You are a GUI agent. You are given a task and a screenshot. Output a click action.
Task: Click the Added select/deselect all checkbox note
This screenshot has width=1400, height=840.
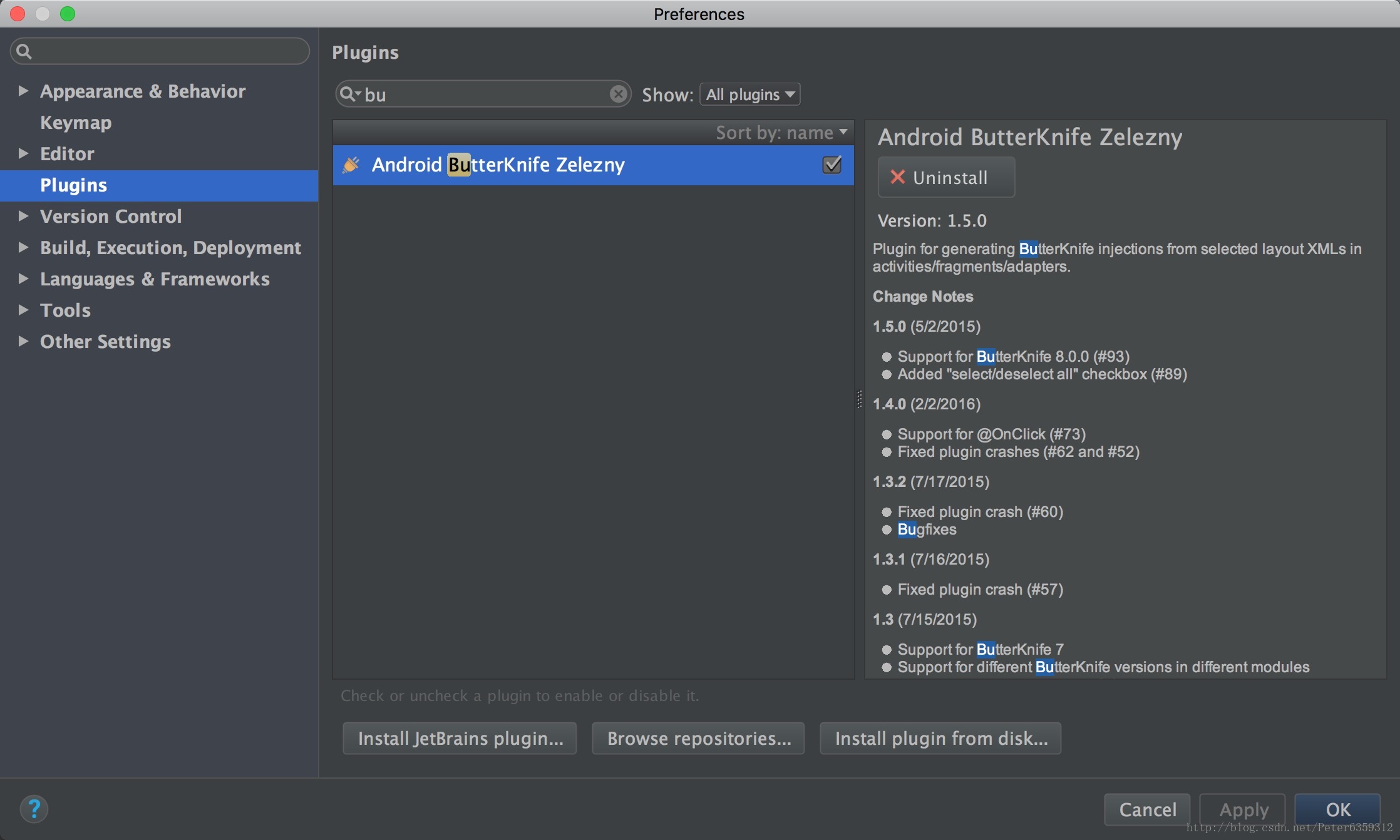click(1042, 374)
